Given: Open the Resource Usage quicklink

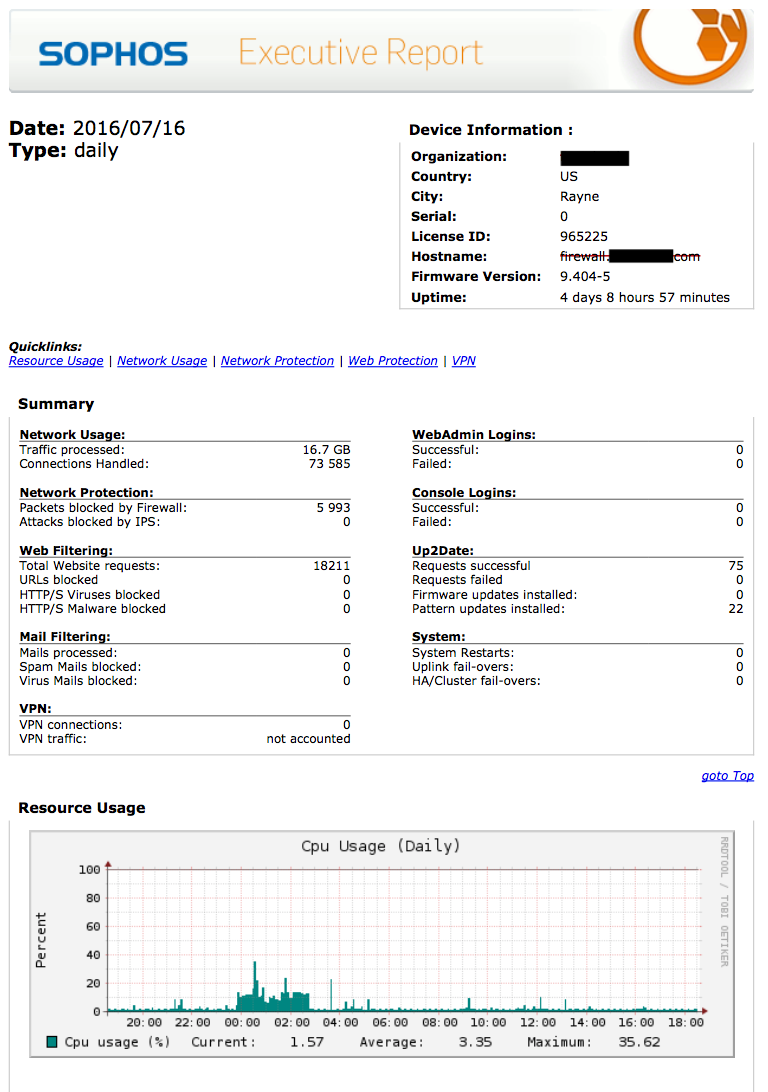Looking at the screenshot, I should tap(56, 361).
